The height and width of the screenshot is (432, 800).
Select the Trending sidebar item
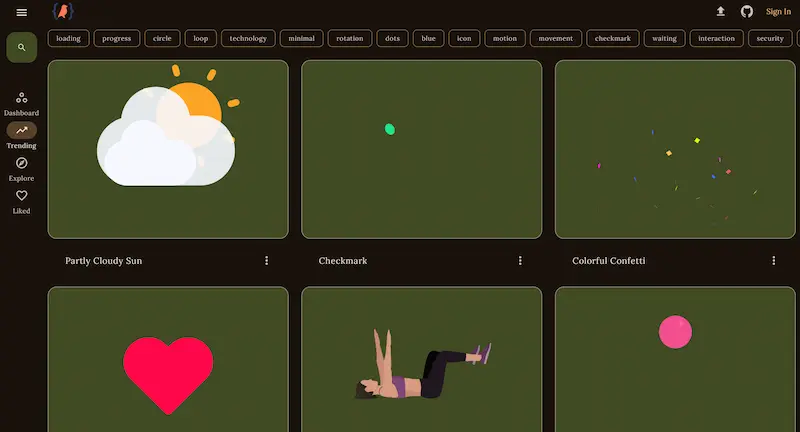click(21, 136)
